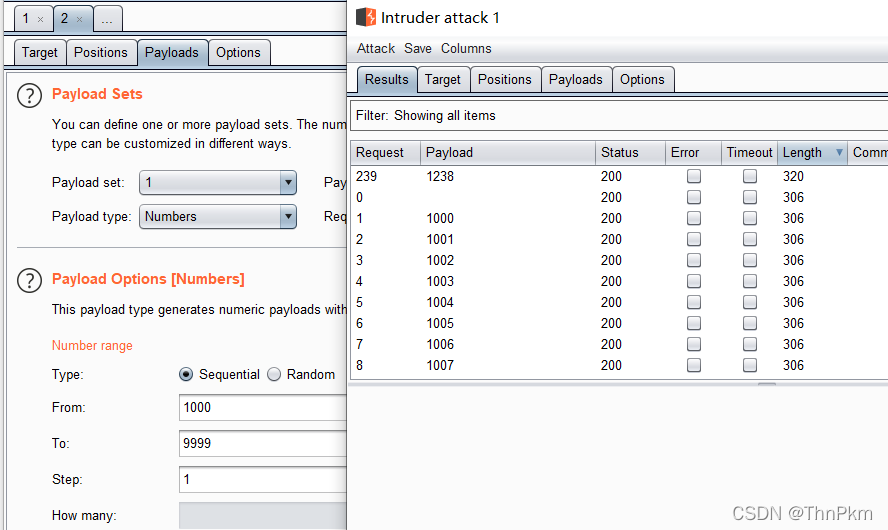
Task: Tick Error checkbox for payload 1007
Action: 694,365
